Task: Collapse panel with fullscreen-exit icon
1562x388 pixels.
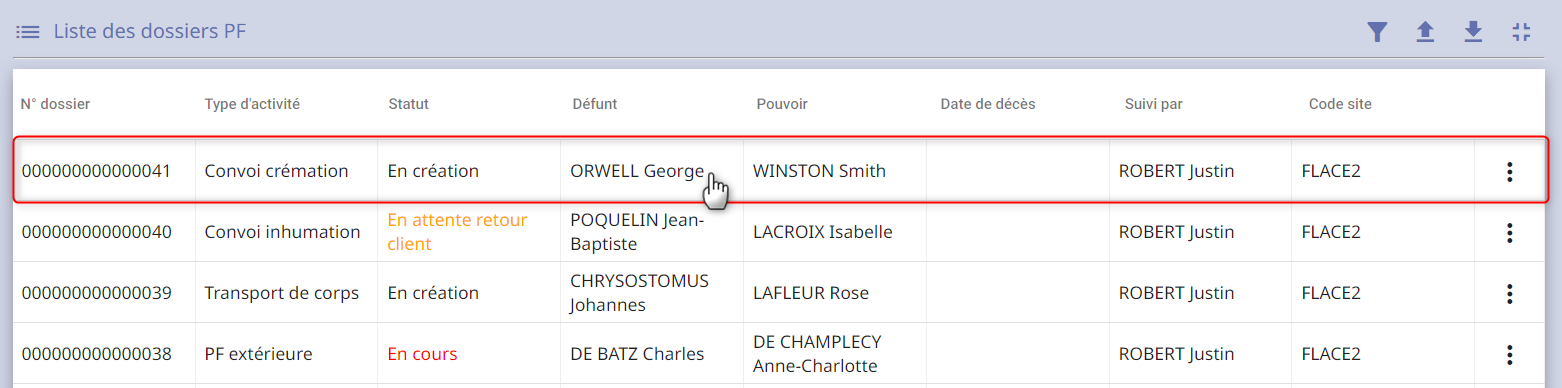Action: coord(1521,32)
